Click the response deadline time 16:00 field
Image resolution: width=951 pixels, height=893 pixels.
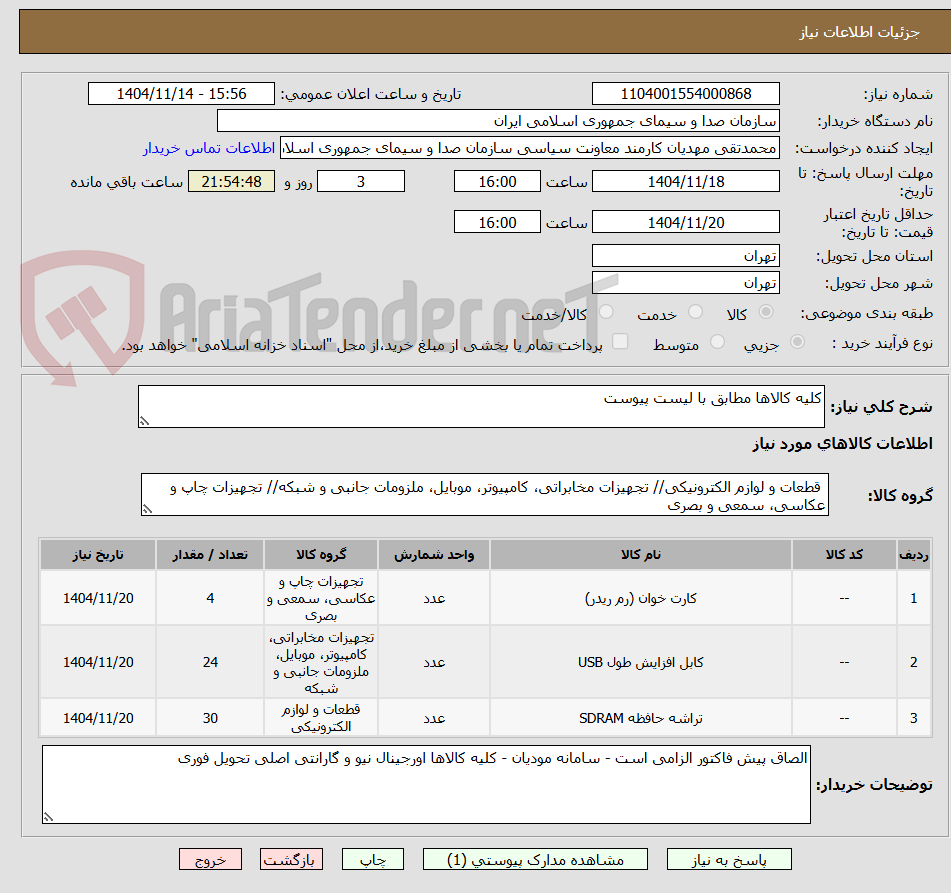pyautogui.click(x=497, y=181)
